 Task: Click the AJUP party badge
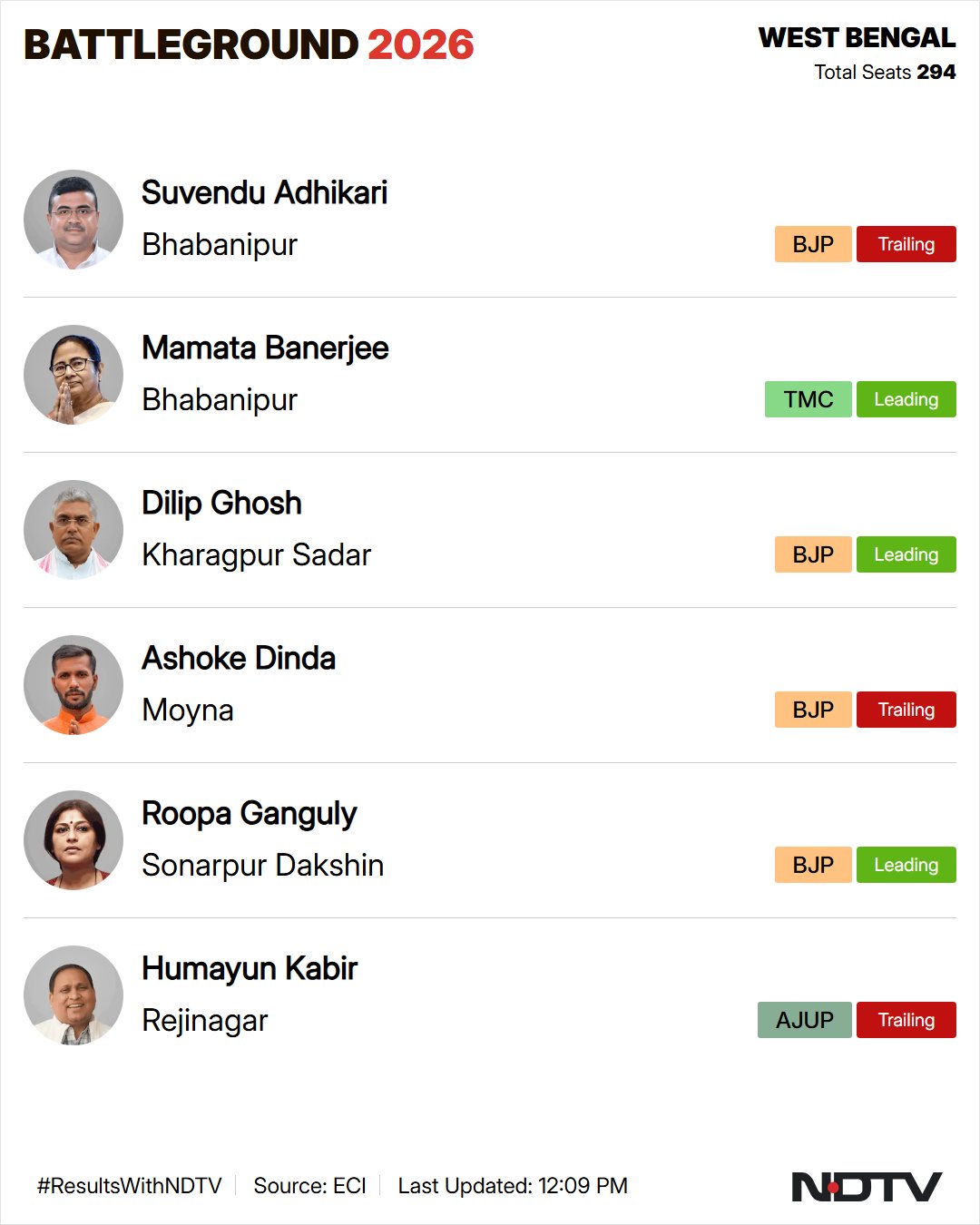[805, 1020]
